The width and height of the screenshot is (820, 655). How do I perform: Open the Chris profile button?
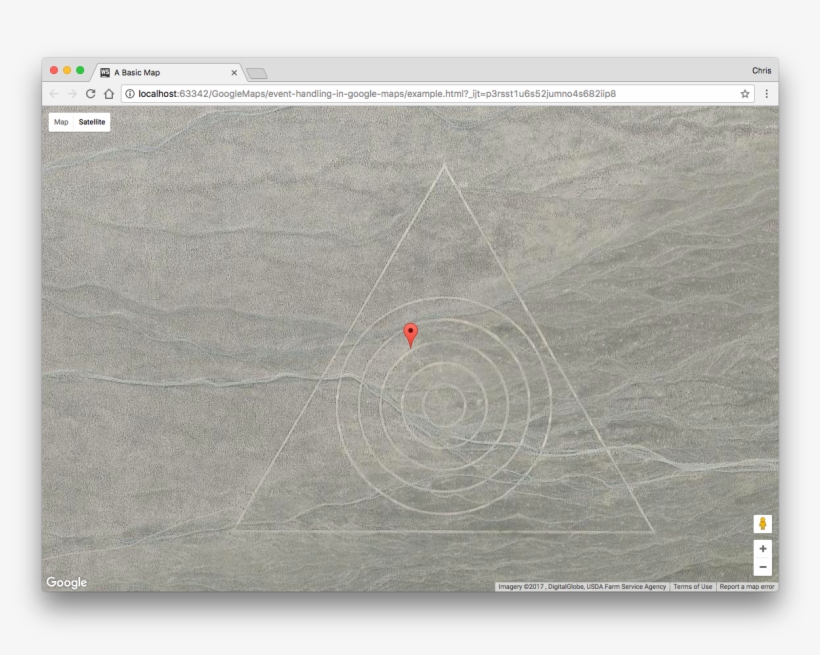coord(761,72)
